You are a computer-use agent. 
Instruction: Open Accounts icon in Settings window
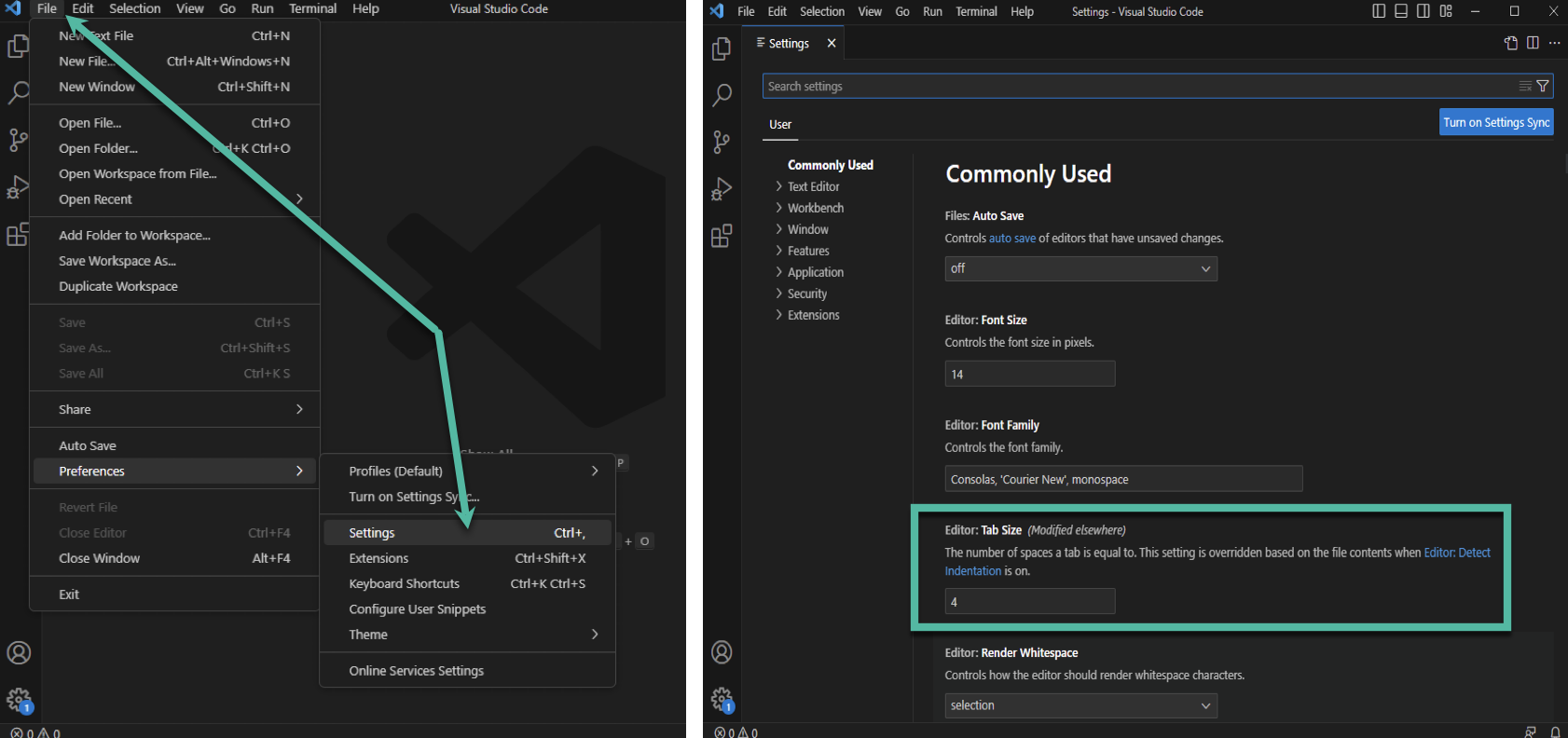point(722,652)
